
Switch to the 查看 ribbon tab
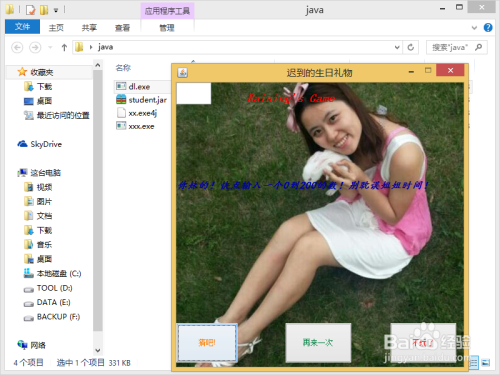pyautogui.click(x=122, y=28)
